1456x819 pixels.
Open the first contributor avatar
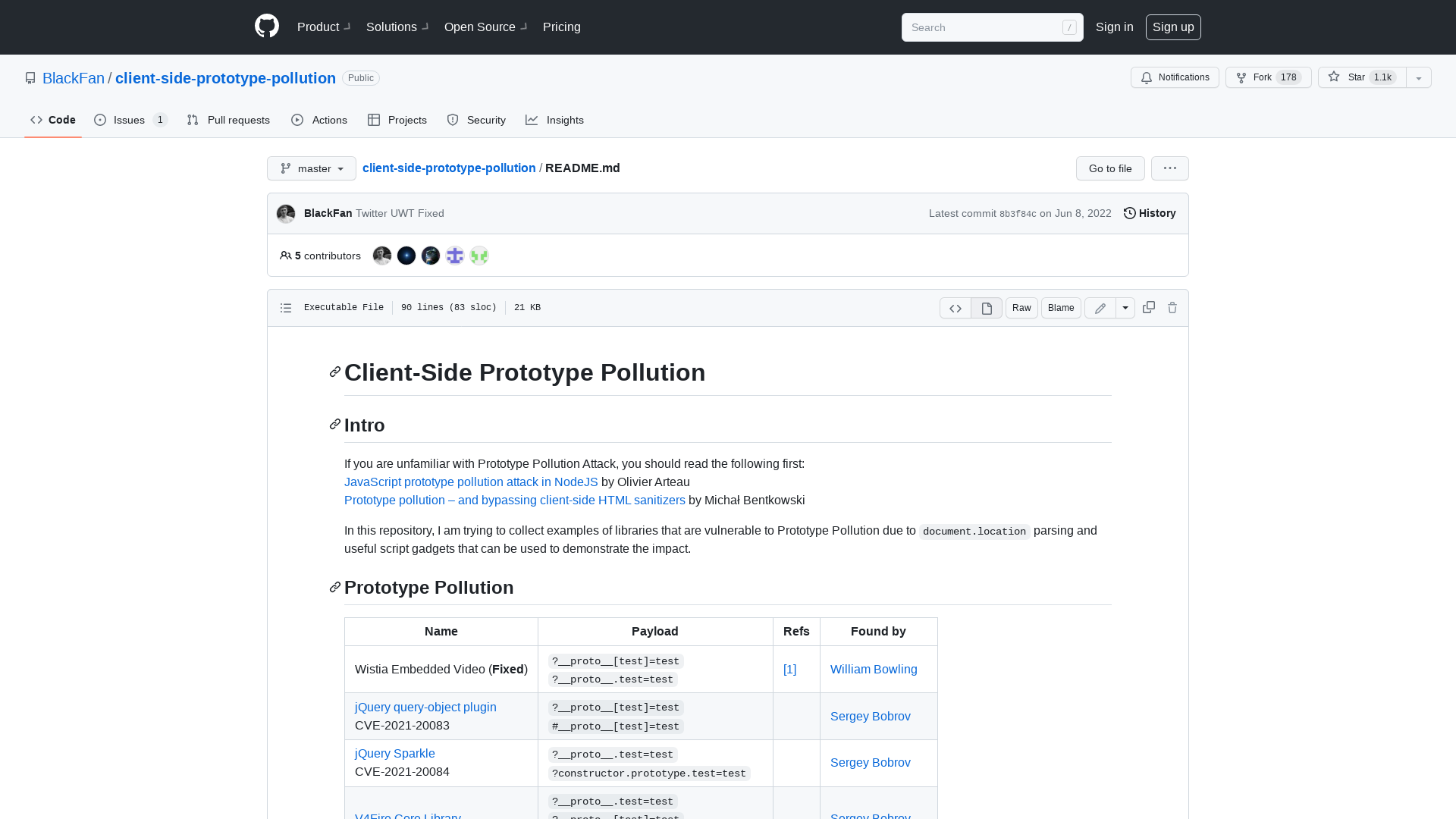click(x=382, y=256)
